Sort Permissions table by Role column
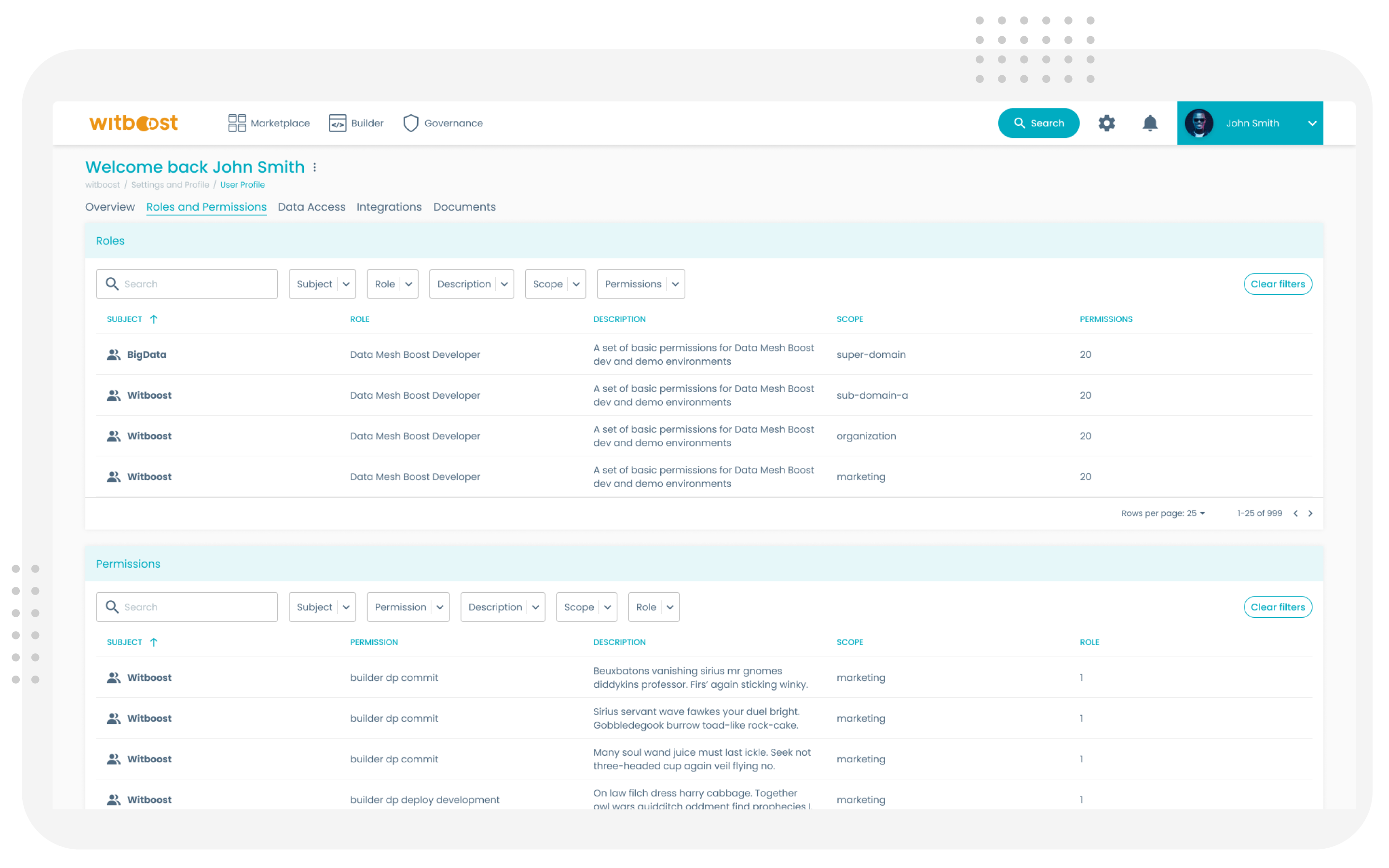 pos(1089,642)
